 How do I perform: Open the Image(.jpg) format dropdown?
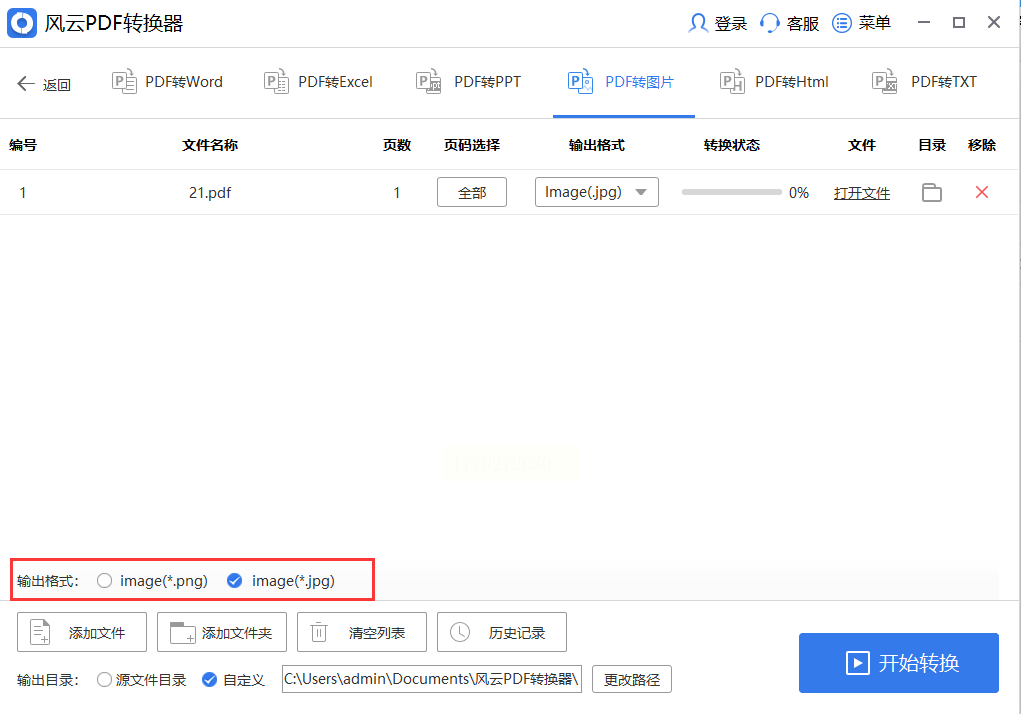tap(596, 192)
